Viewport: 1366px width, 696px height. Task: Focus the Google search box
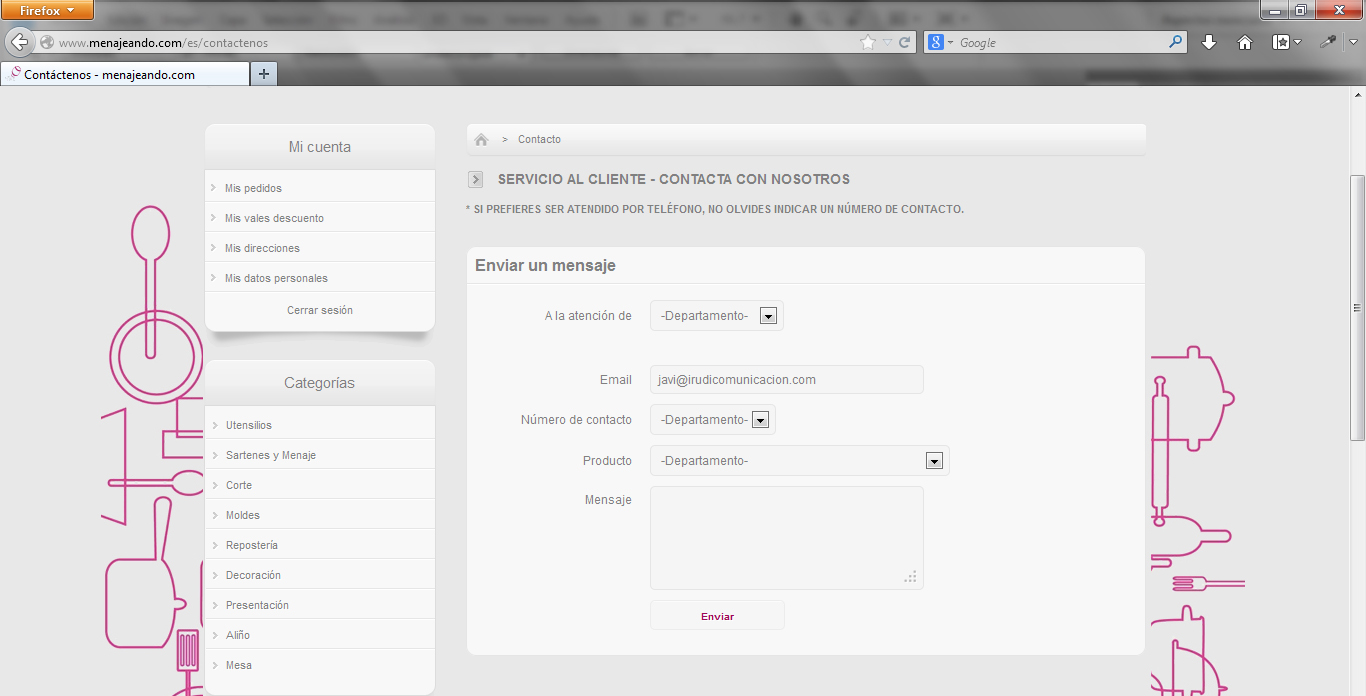pos(1062,43)
